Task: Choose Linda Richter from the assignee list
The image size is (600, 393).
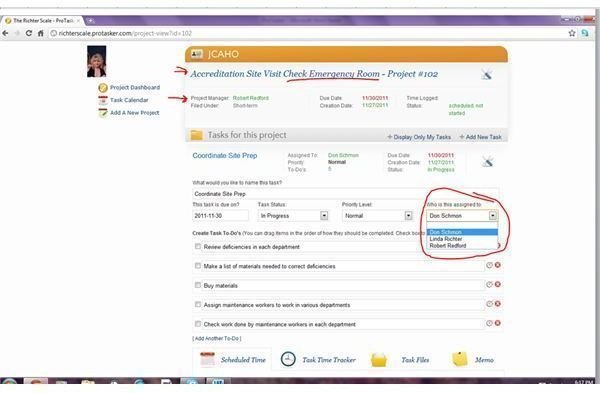Action: (462, 239)
